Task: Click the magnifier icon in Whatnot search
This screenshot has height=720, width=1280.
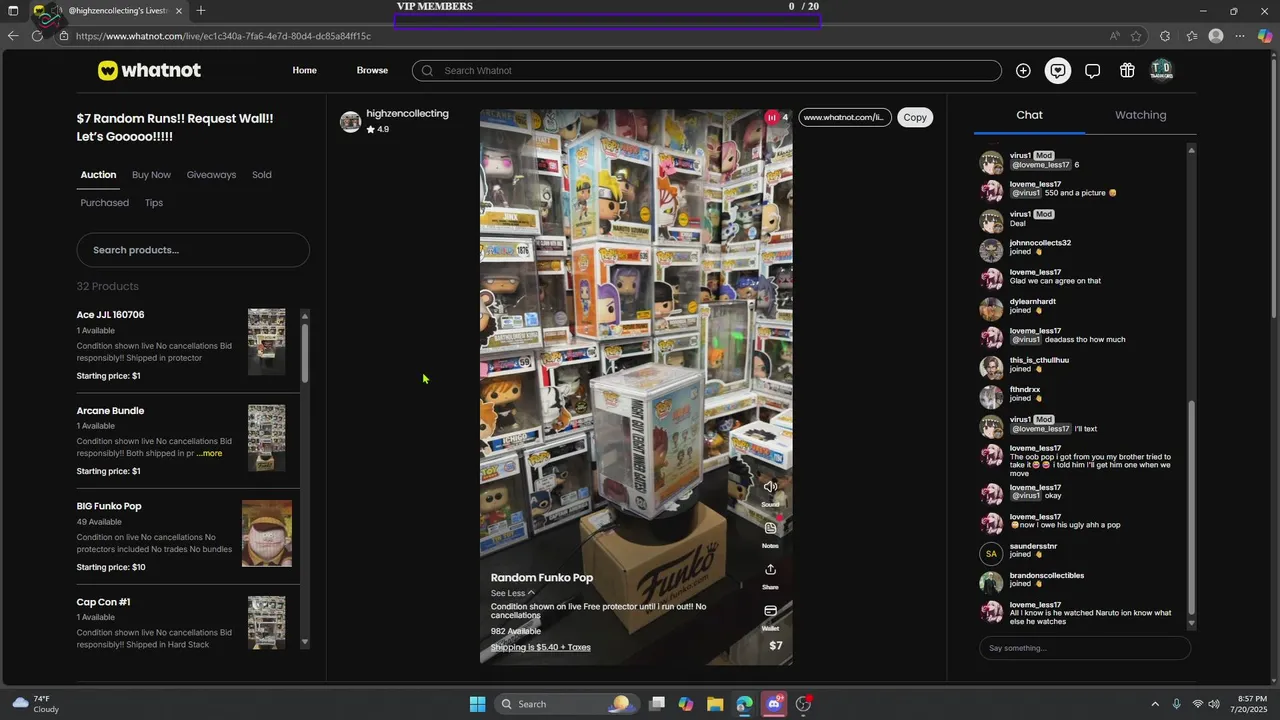Action: 428,70
